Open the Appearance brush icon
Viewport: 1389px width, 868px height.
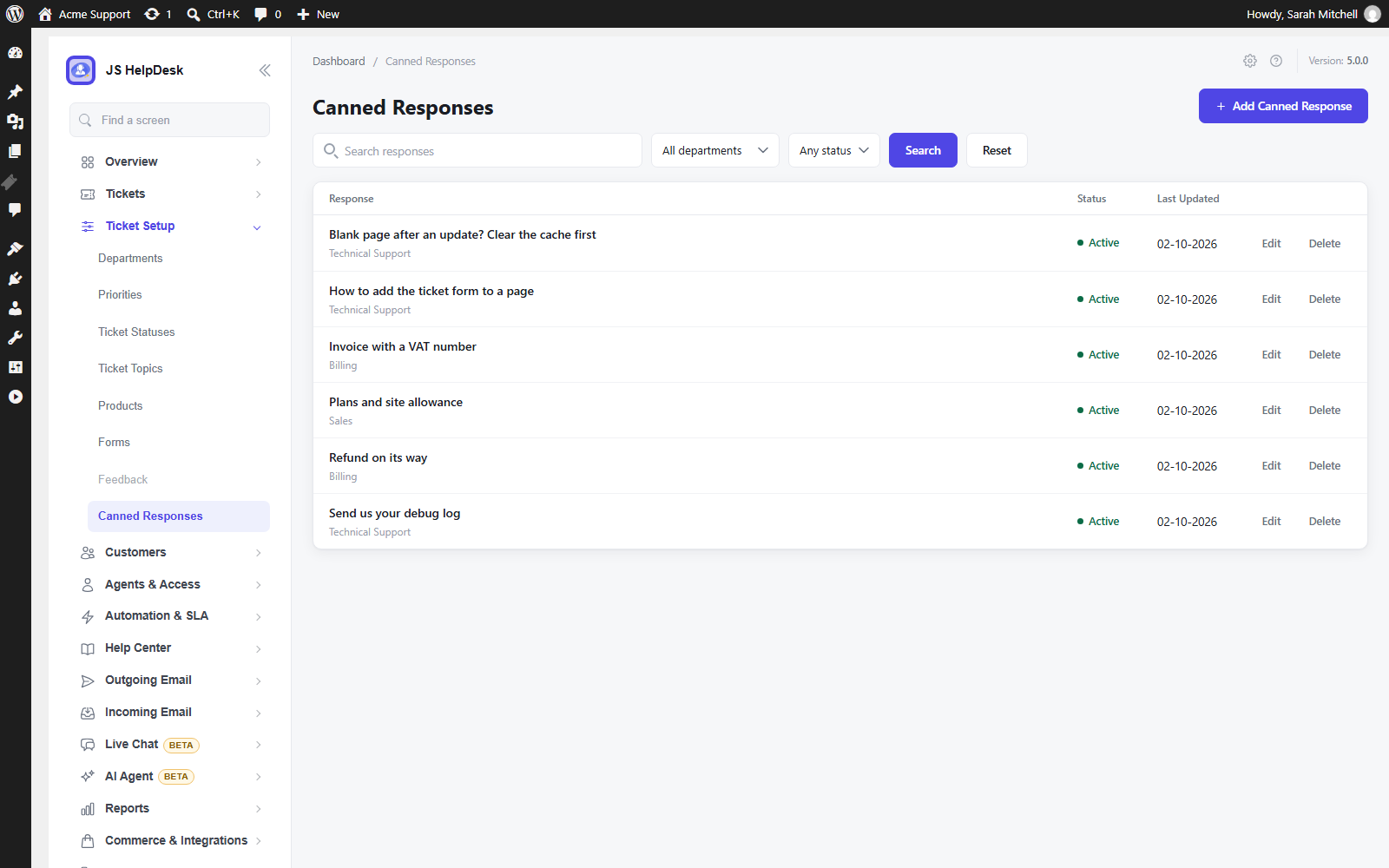(15, 248)
